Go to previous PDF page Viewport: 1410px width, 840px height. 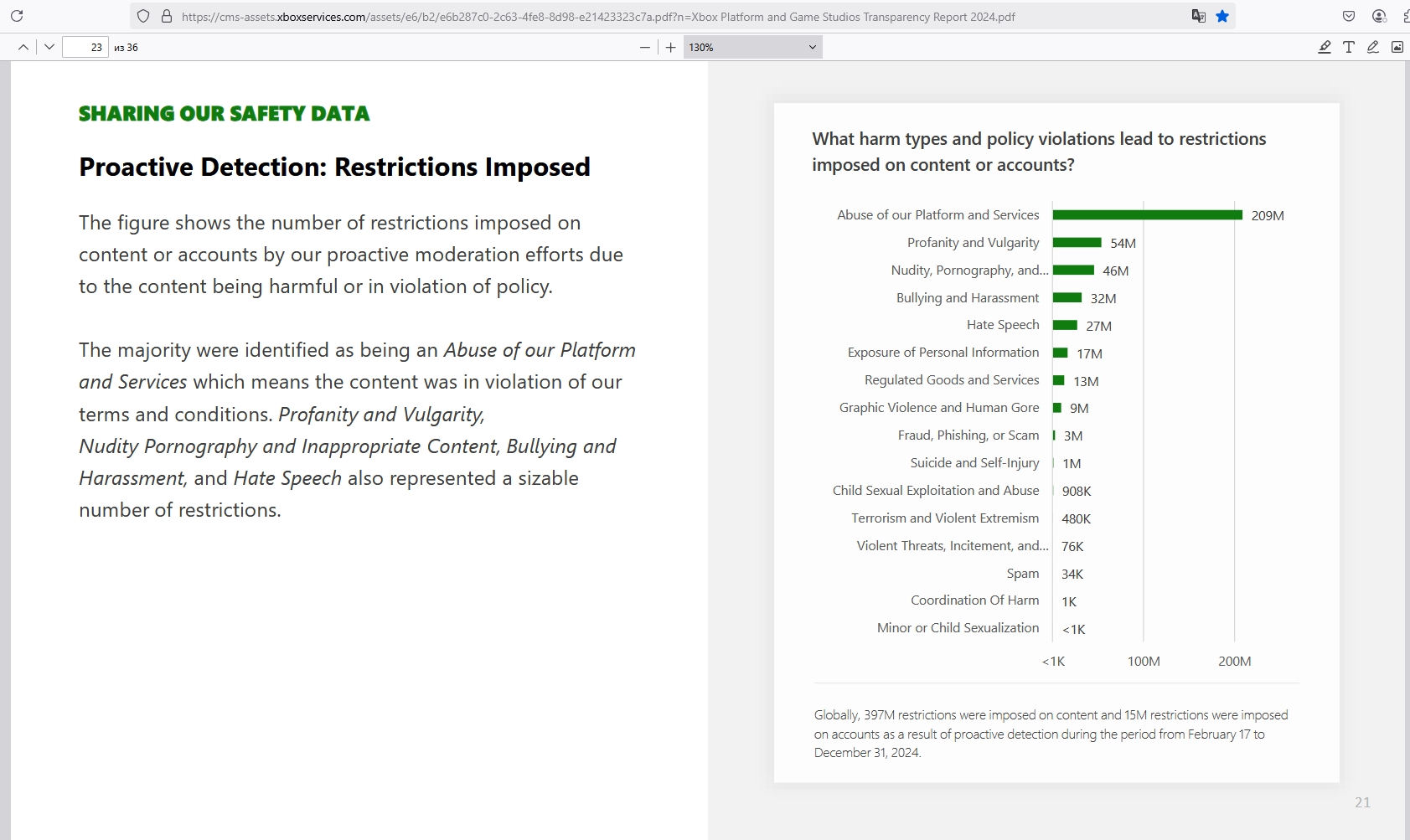tap(23, 47)
